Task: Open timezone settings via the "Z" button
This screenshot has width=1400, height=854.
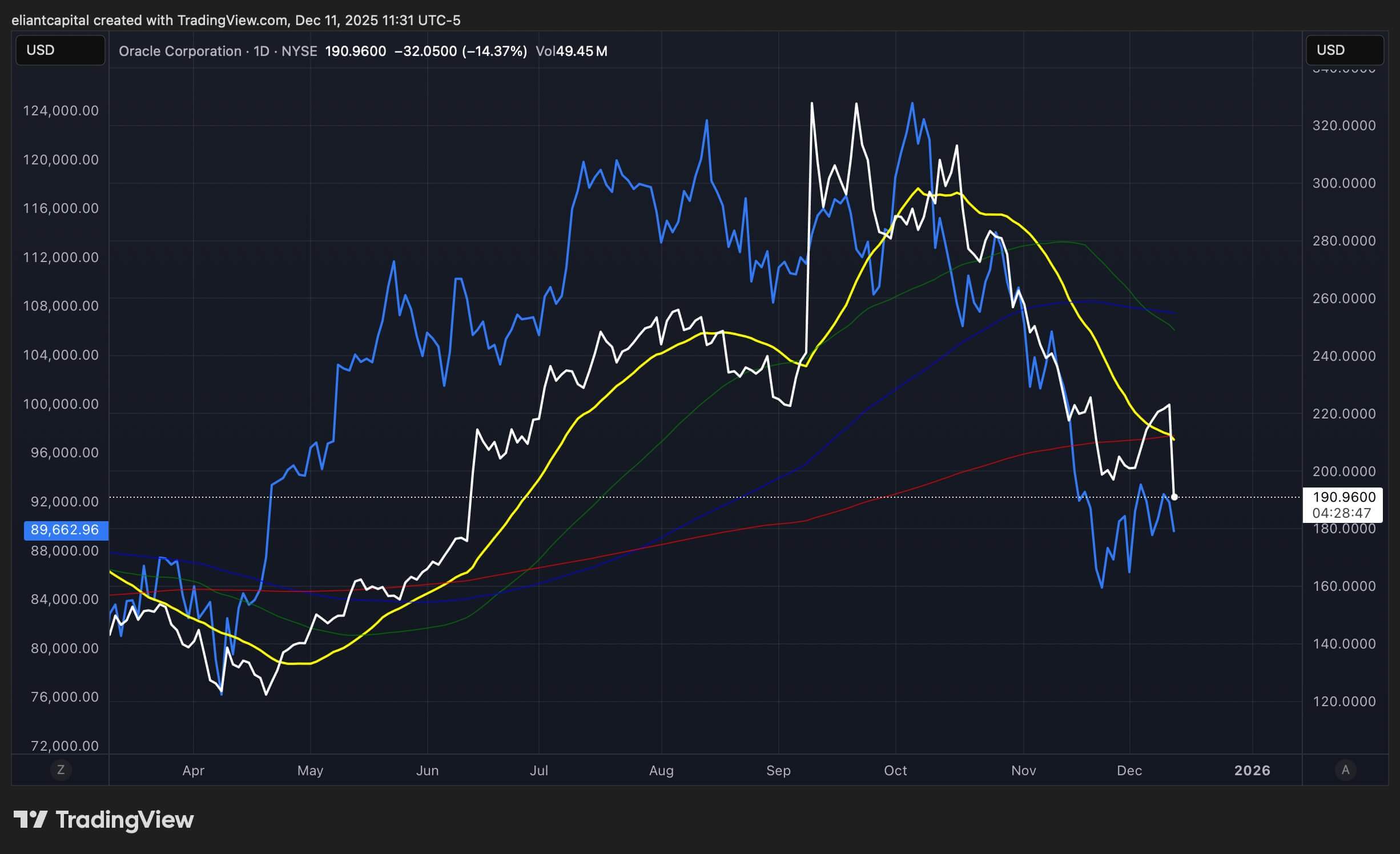Action: tap(61, 770)
